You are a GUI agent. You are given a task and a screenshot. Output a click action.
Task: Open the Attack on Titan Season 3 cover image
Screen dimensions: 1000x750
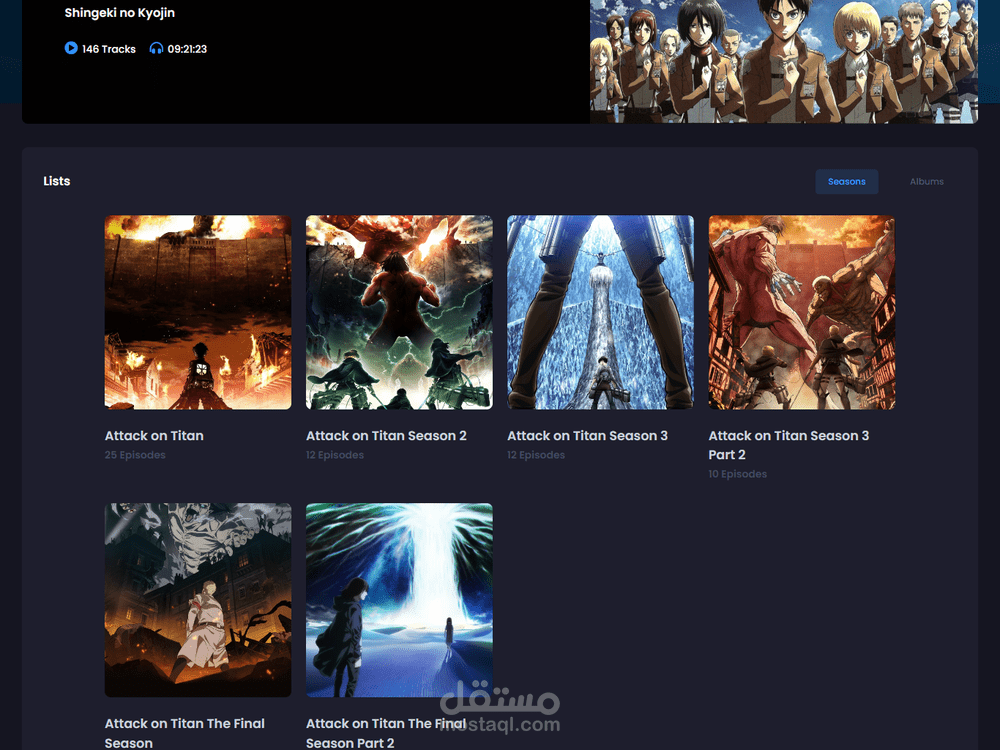600,312
